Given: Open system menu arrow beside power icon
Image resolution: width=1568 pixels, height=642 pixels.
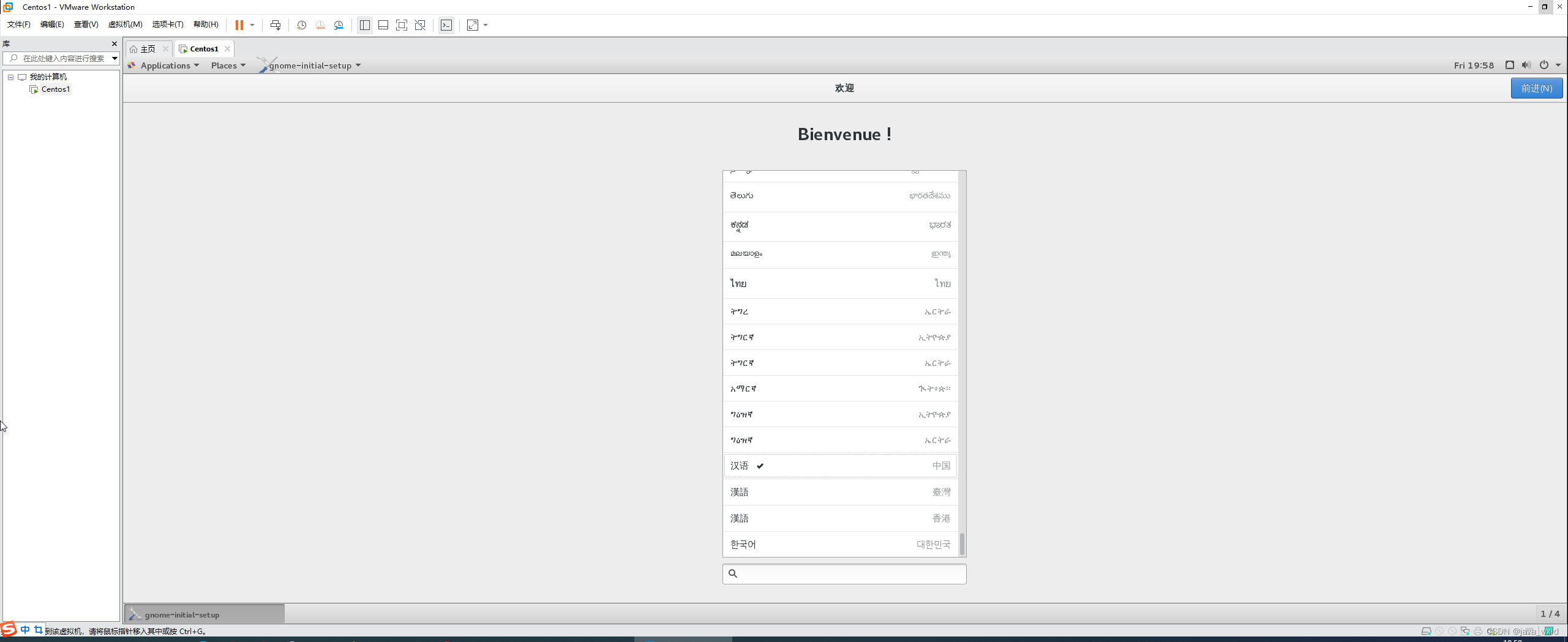Looking at the screenshot, I should coord(1558,65).
